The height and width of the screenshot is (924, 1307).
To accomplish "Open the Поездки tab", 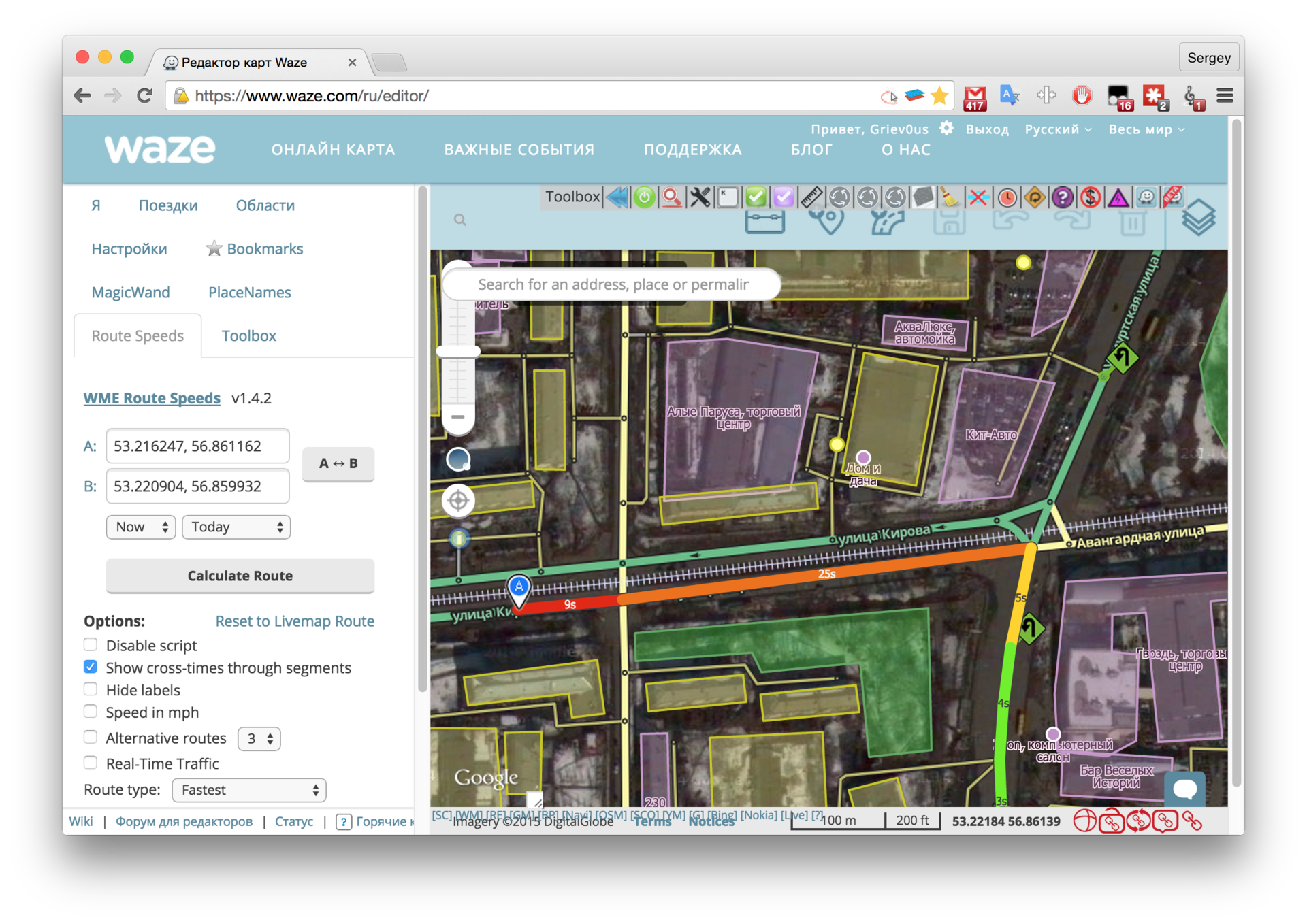I will click(x=168, y=205).
